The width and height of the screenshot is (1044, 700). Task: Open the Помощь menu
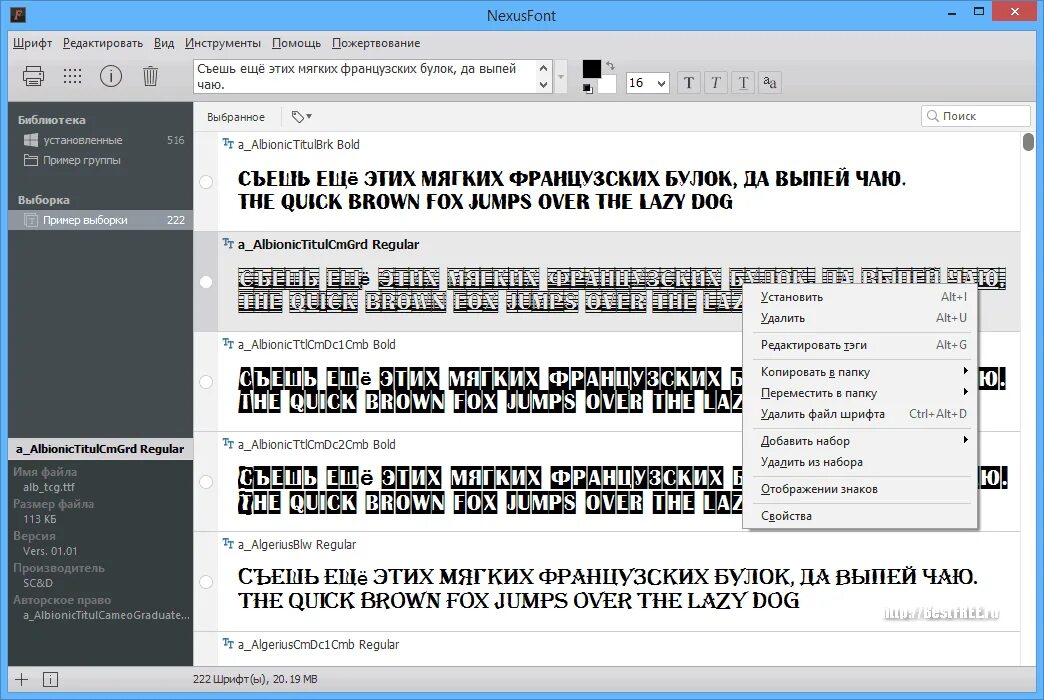point(296,43)
